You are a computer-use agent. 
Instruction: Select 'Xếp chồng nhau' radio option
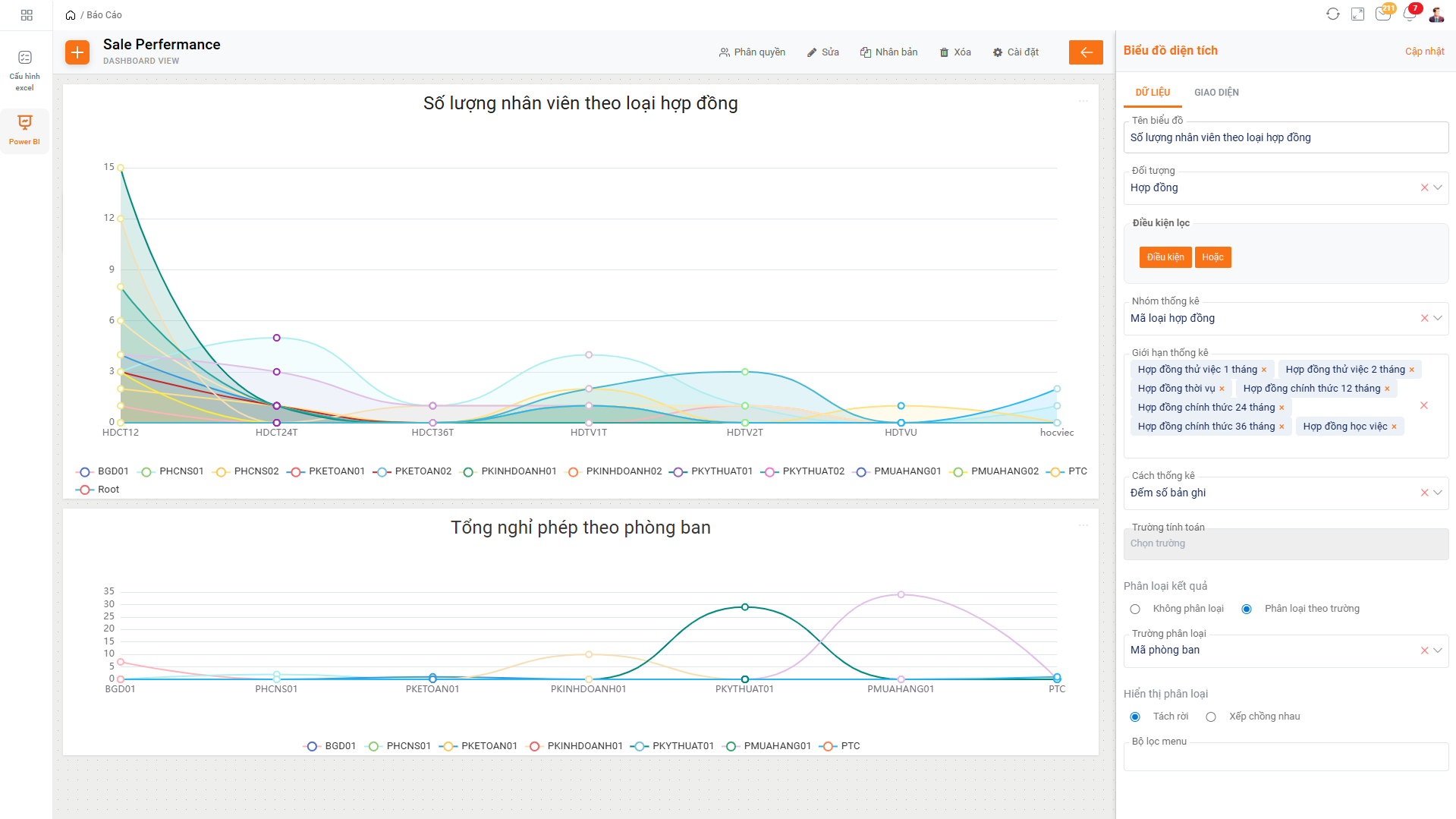tap(1211, 717)
